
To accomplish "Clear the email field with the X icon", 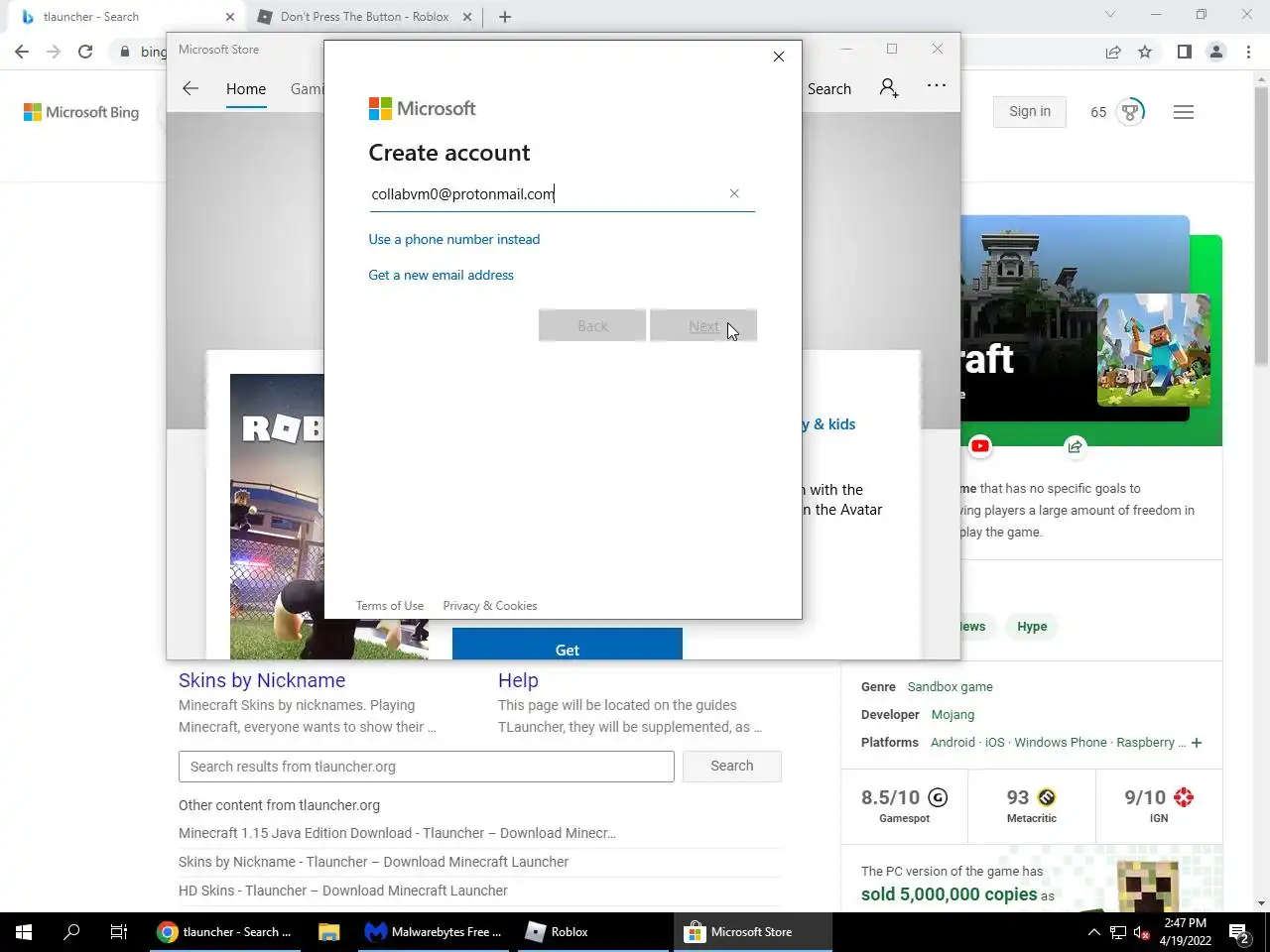I will 734,193.
